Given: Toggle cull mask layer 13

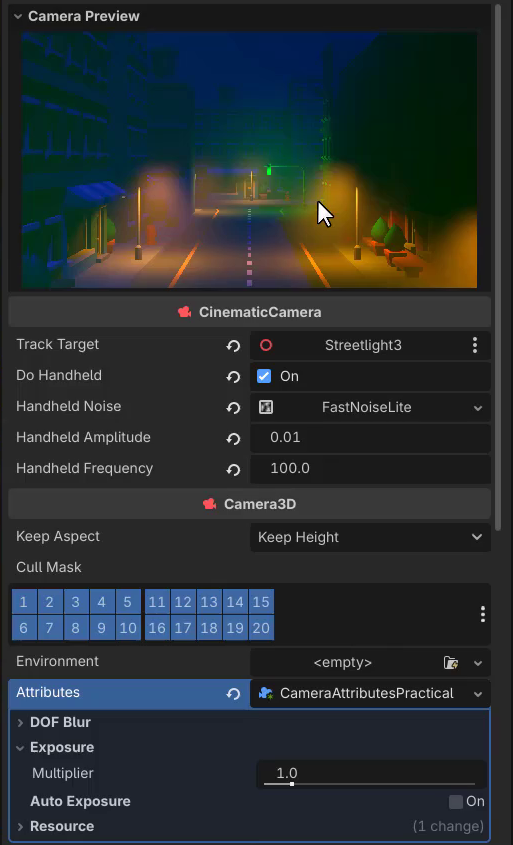Looking at the screenshot, I should (x=209, y=602).
